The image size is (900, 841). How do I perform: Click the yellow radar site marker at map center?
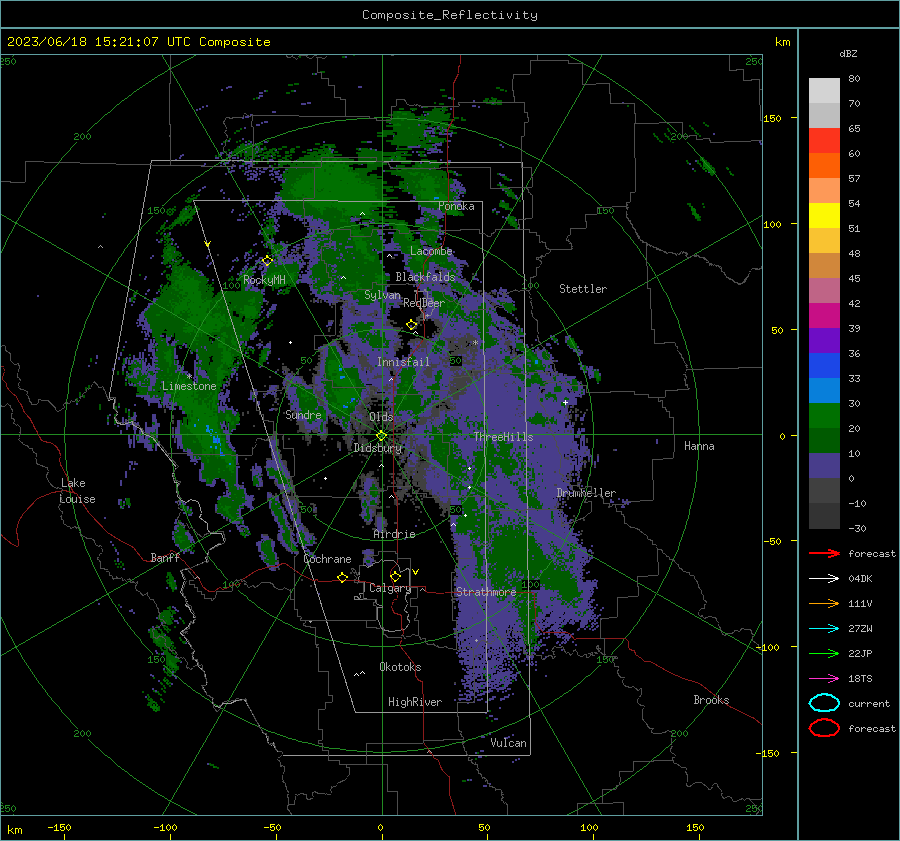(x=382, y=435)
